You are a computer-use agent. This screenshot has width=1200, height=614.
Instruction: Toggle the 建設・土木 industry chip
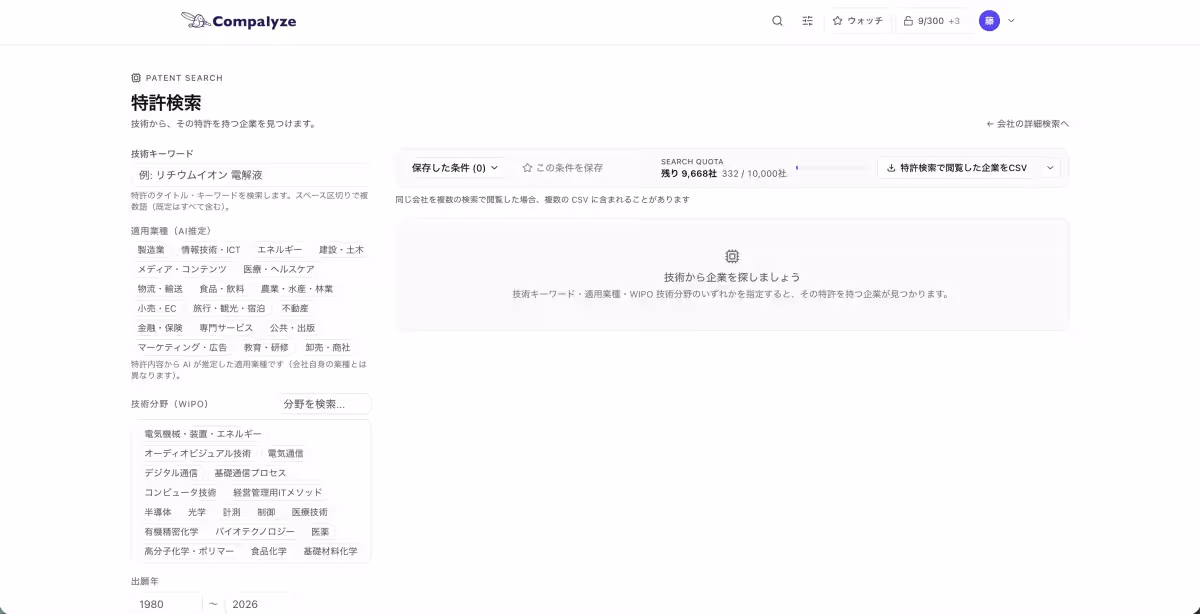tap(341, 250)
